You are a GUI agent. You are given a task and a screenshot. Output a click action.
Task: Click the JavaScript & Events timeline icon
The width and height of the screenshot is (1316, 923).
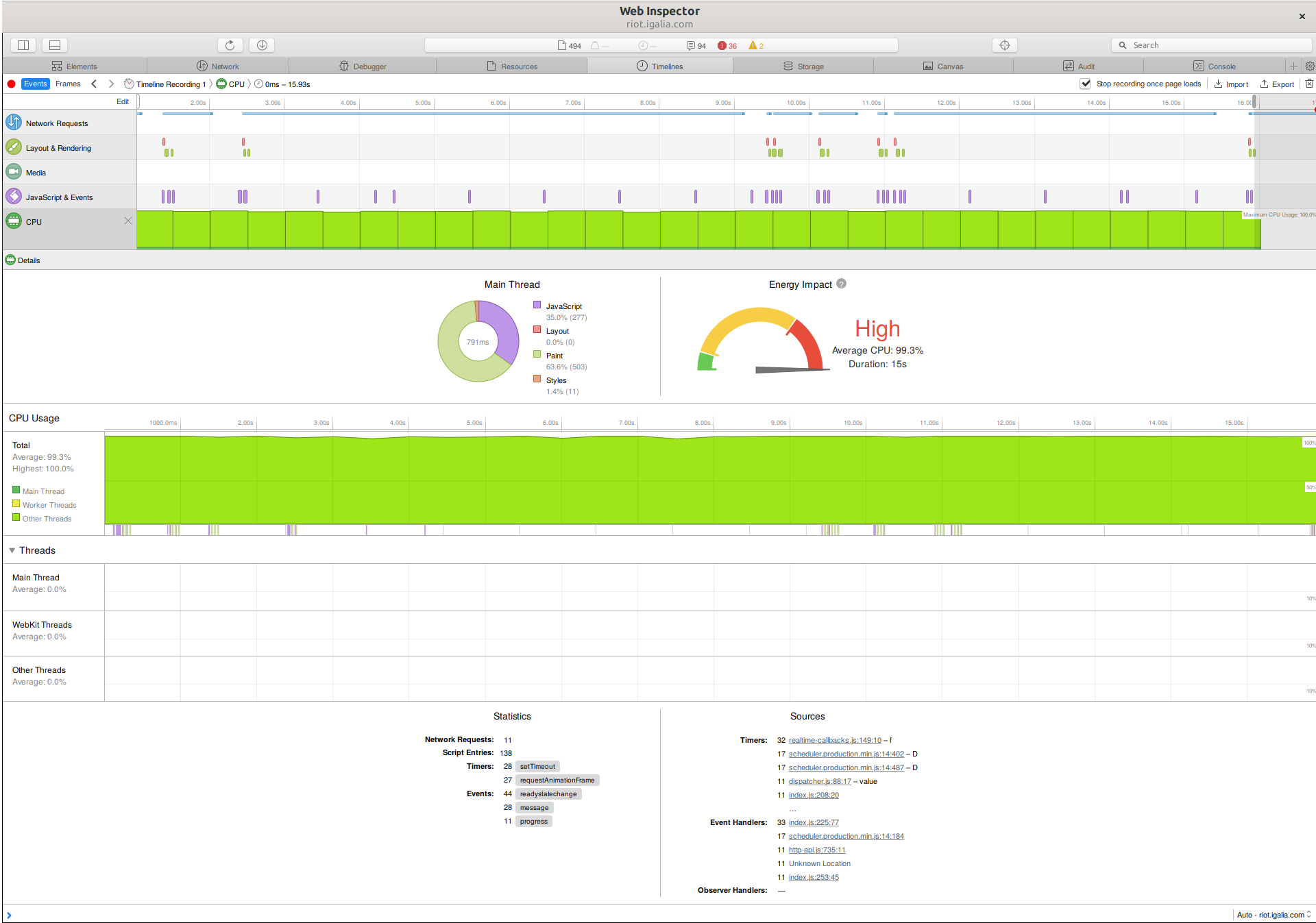(x=14, y=197)
